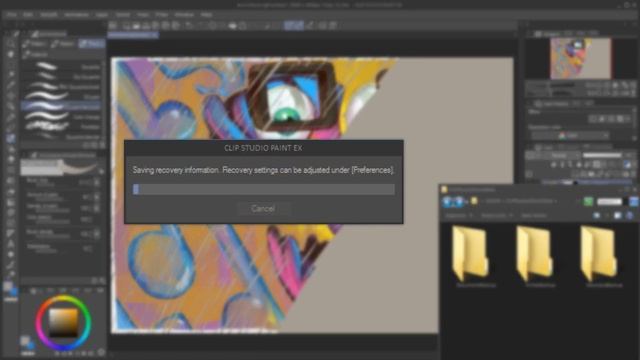Click New folder in Explorer toolbar
The height and width of the screenshot is (360, 640).
[x=533, y=216]
